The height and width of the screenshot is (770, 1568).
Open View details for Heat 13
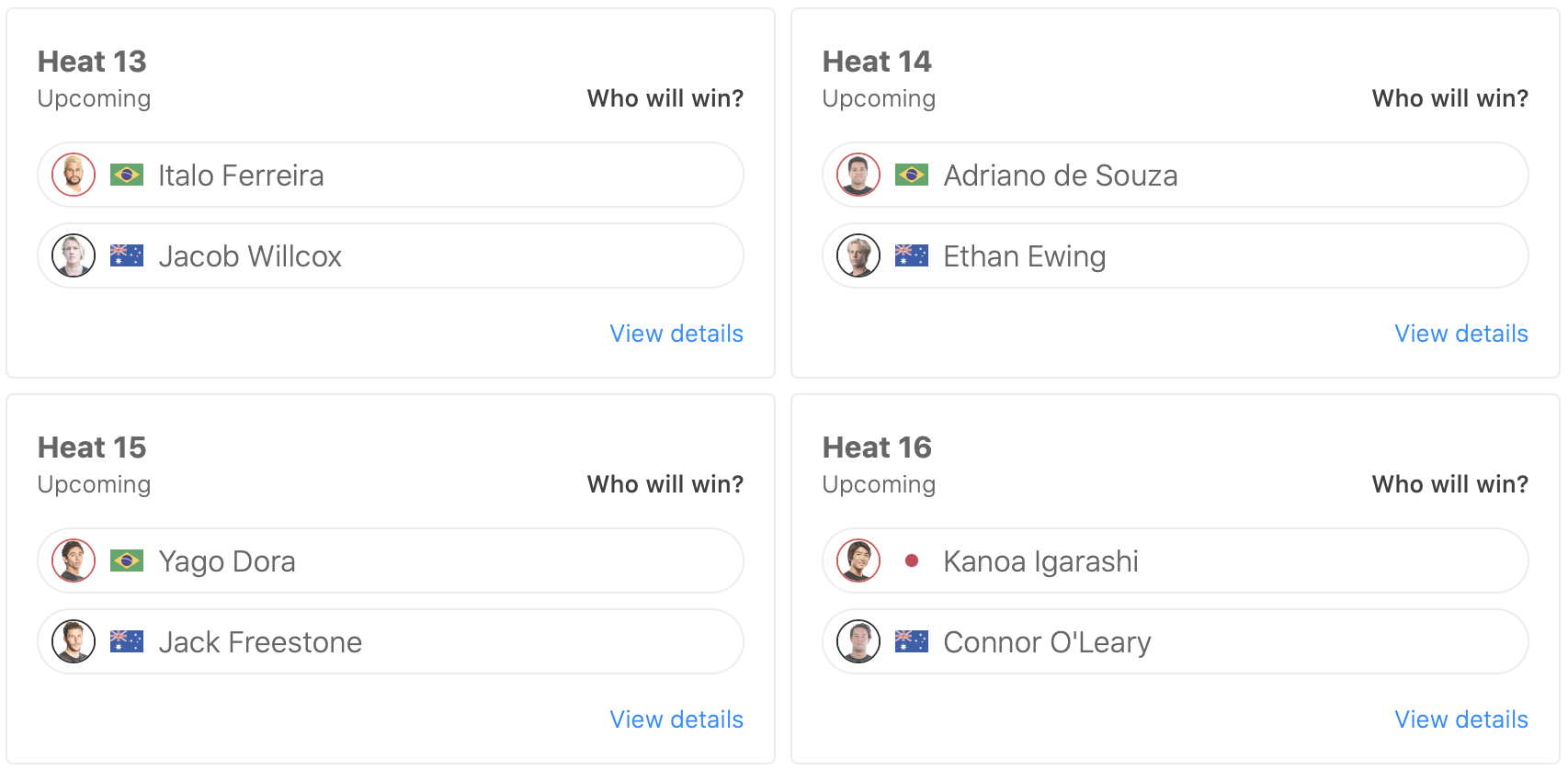[676, 334]
